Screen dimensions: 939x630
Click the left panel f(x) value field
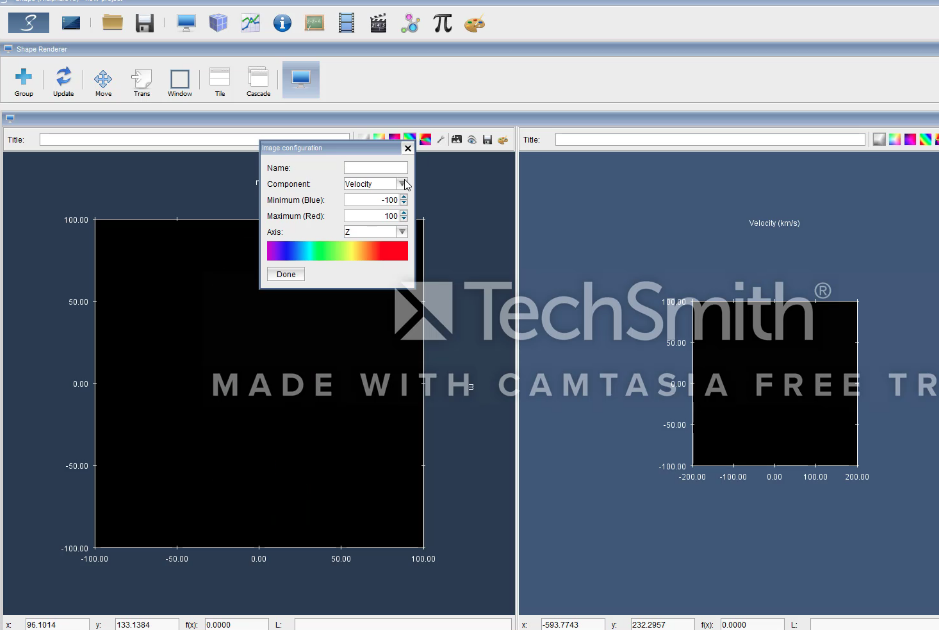[236, 625]
